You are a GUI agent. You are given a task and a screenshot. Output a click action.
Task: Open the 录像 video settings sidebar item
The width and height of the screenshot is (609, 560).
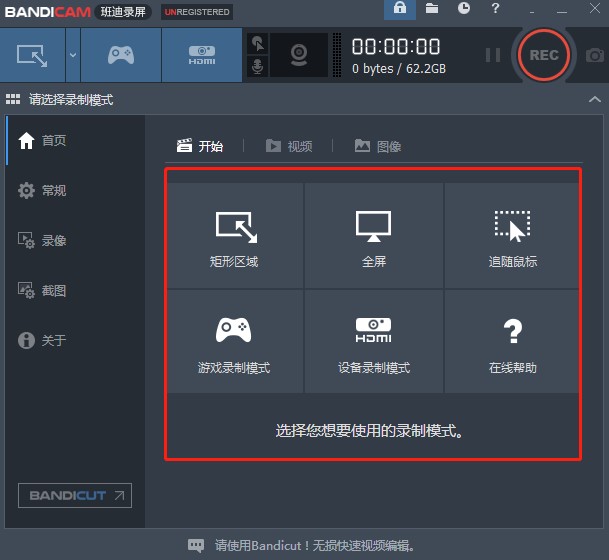tap(76, 240)
